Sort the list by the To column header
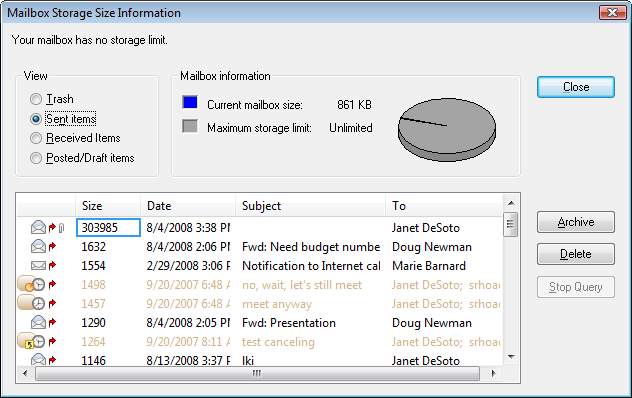632x398 pixels. (x=444, y=206)
